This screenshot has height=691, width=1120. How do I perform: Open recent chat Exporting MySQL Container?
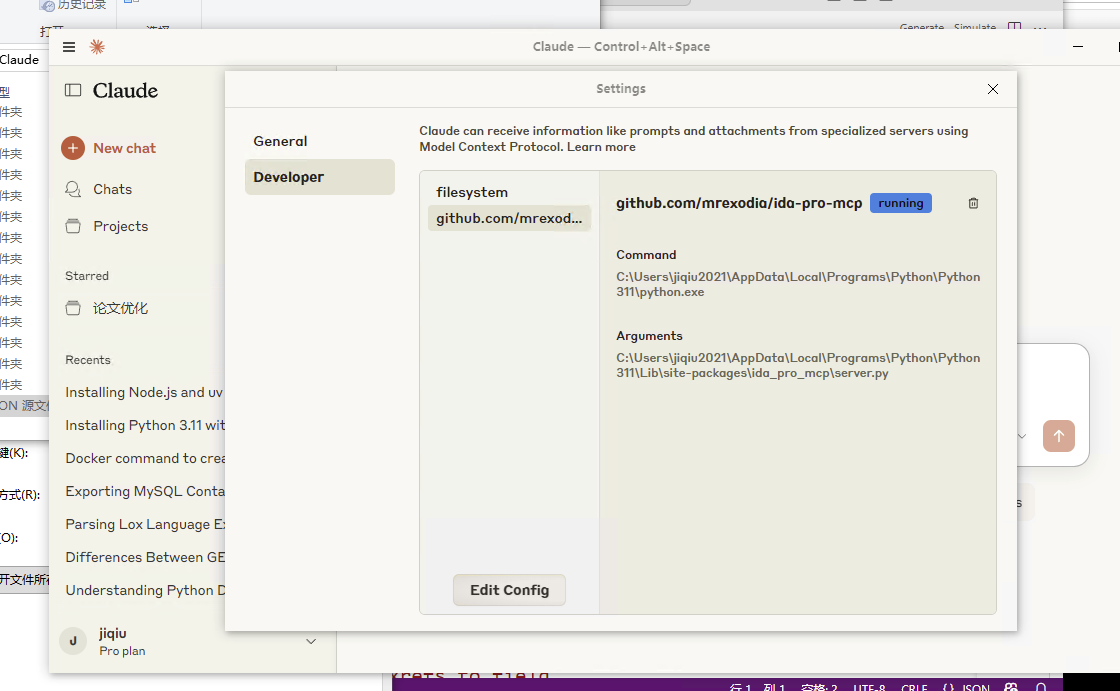[144, 491]
